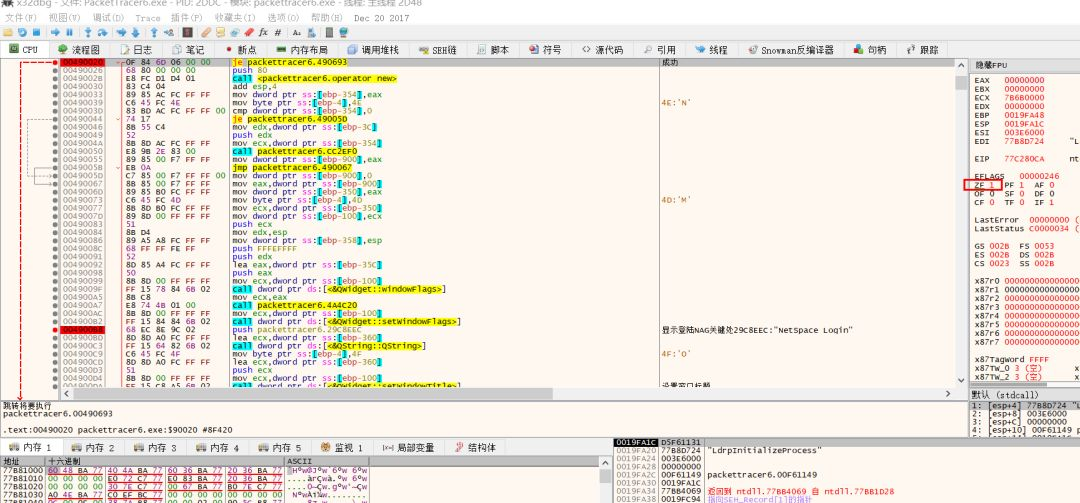Switch to the 流程图 graph tab

pos(79,50)
